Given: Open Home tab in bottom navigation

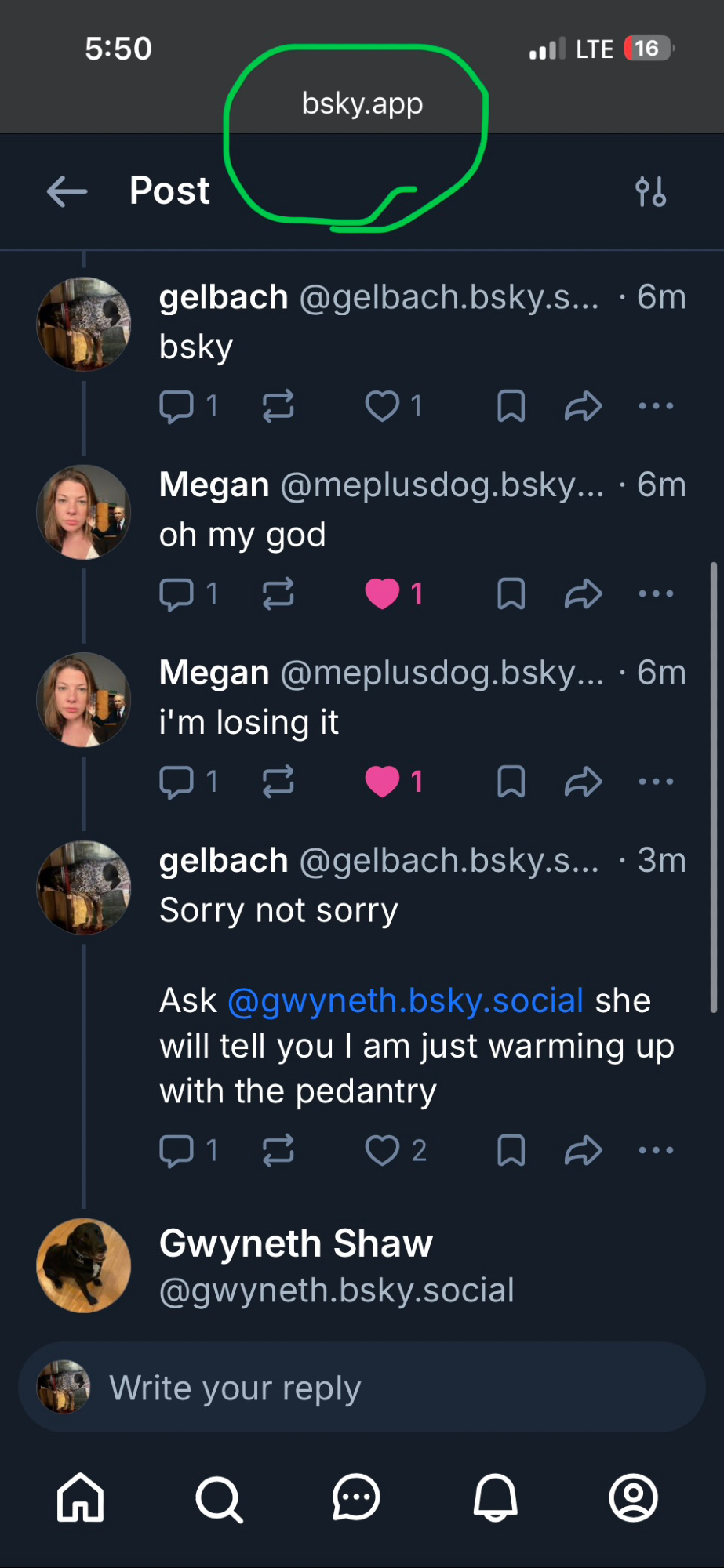Looking at the screenshot, I should (80, 1497).
